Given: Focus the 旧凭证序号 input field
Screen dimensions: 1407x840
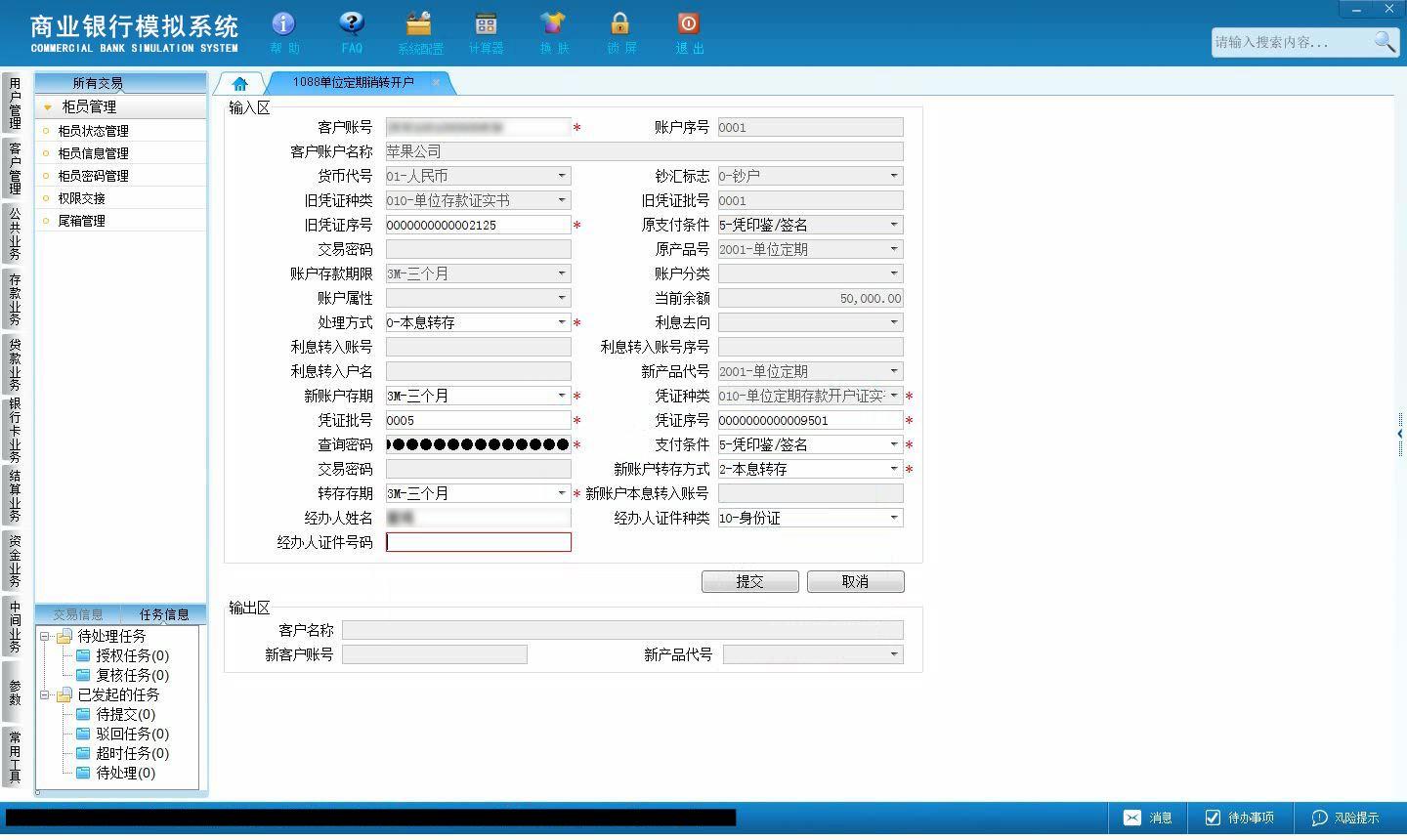Looking at the screenshot, I should coord(479,225).
